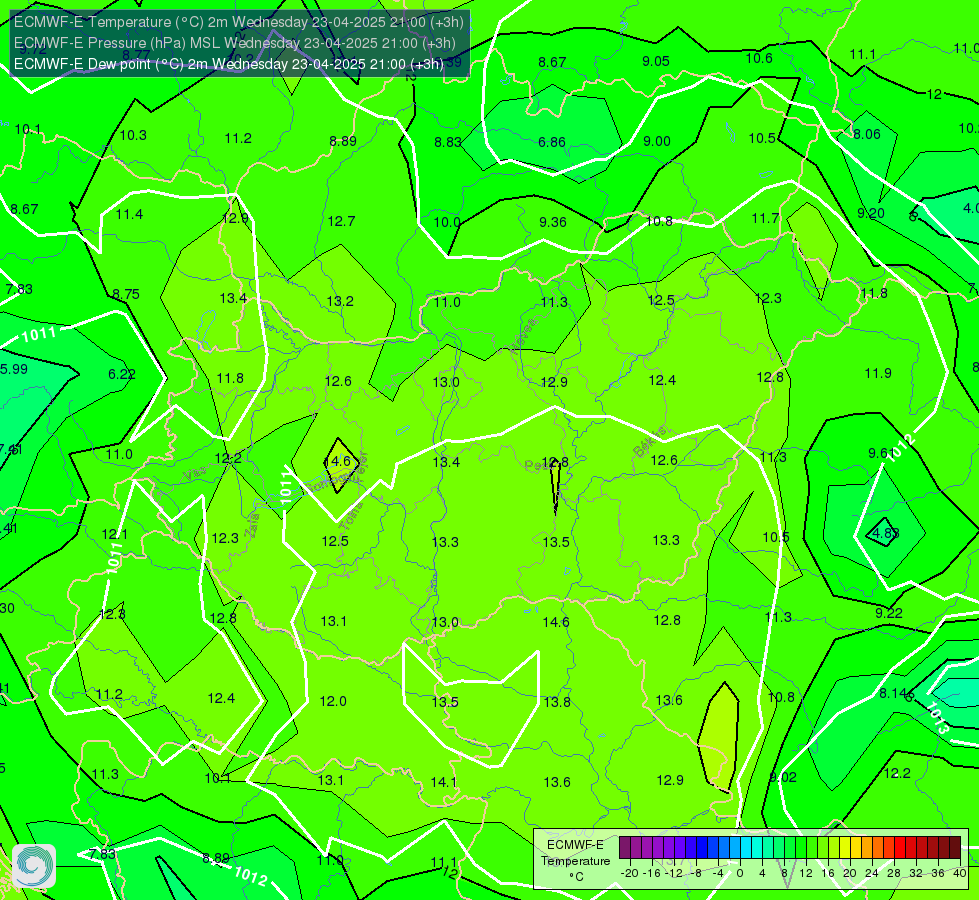Click the 13.8 temperature value
This screenshot has width=979, height=900.
pyautogui.click(x=557, y=703)
